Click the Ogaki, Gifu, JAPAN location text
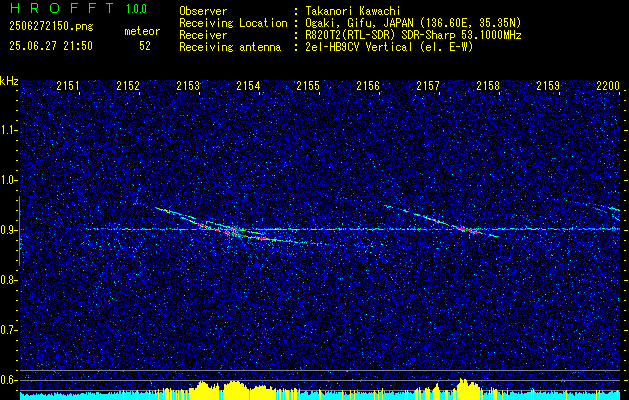 (x=413, y=23)
